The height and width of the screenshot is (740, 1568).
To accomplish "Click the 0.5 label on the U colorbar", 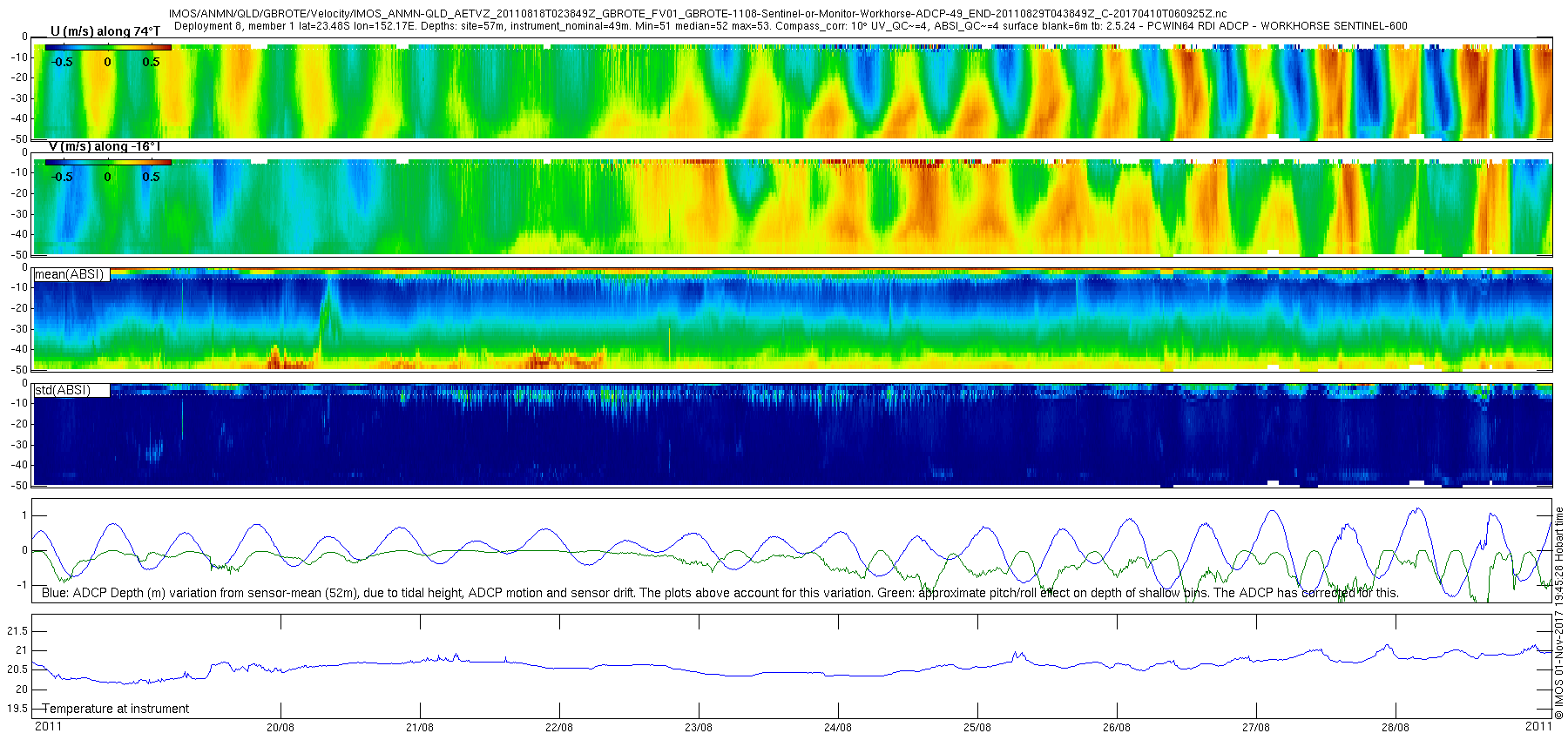I will coord(152,62).
